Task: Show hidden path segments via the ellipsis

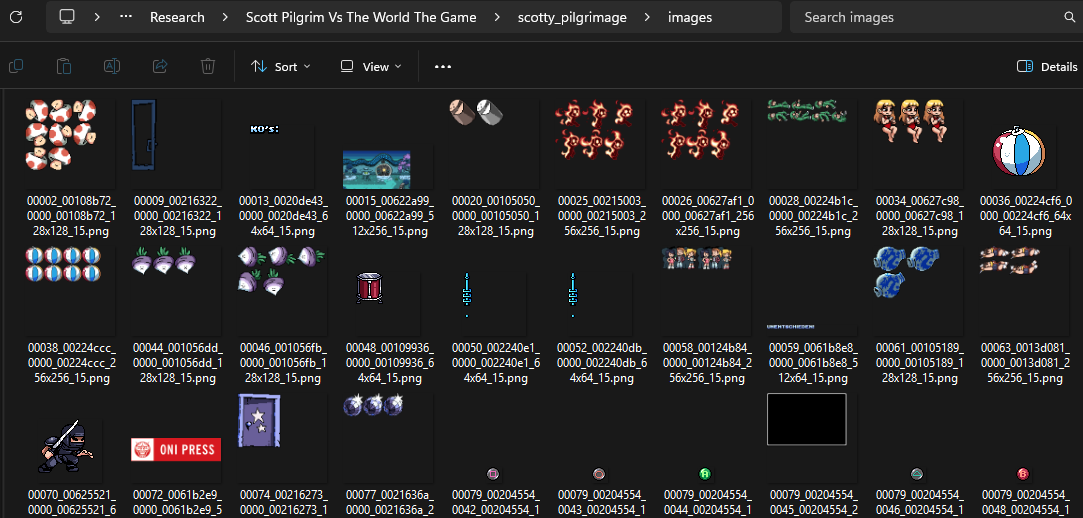Action: (x=126, y=17)
